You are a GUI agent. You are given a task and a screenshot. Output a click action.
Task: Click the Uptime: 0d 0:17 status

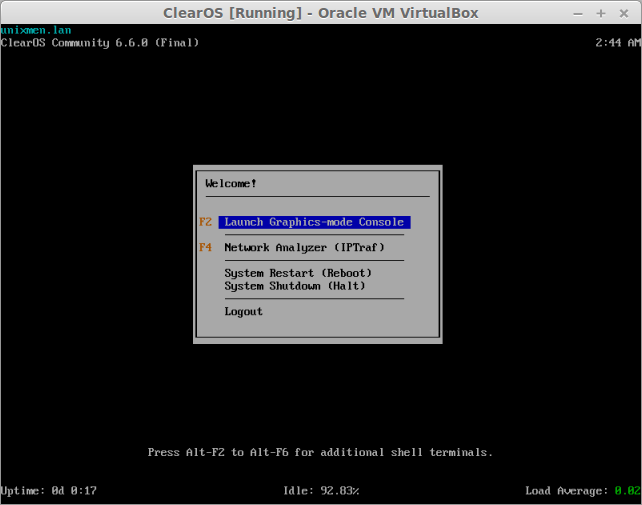click(x=48, y=490)
